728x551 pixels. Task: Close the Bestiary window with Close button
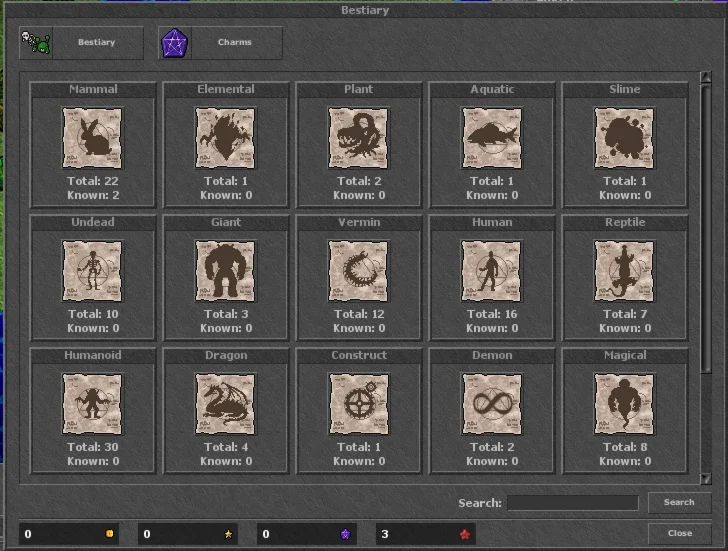point(679,533)
